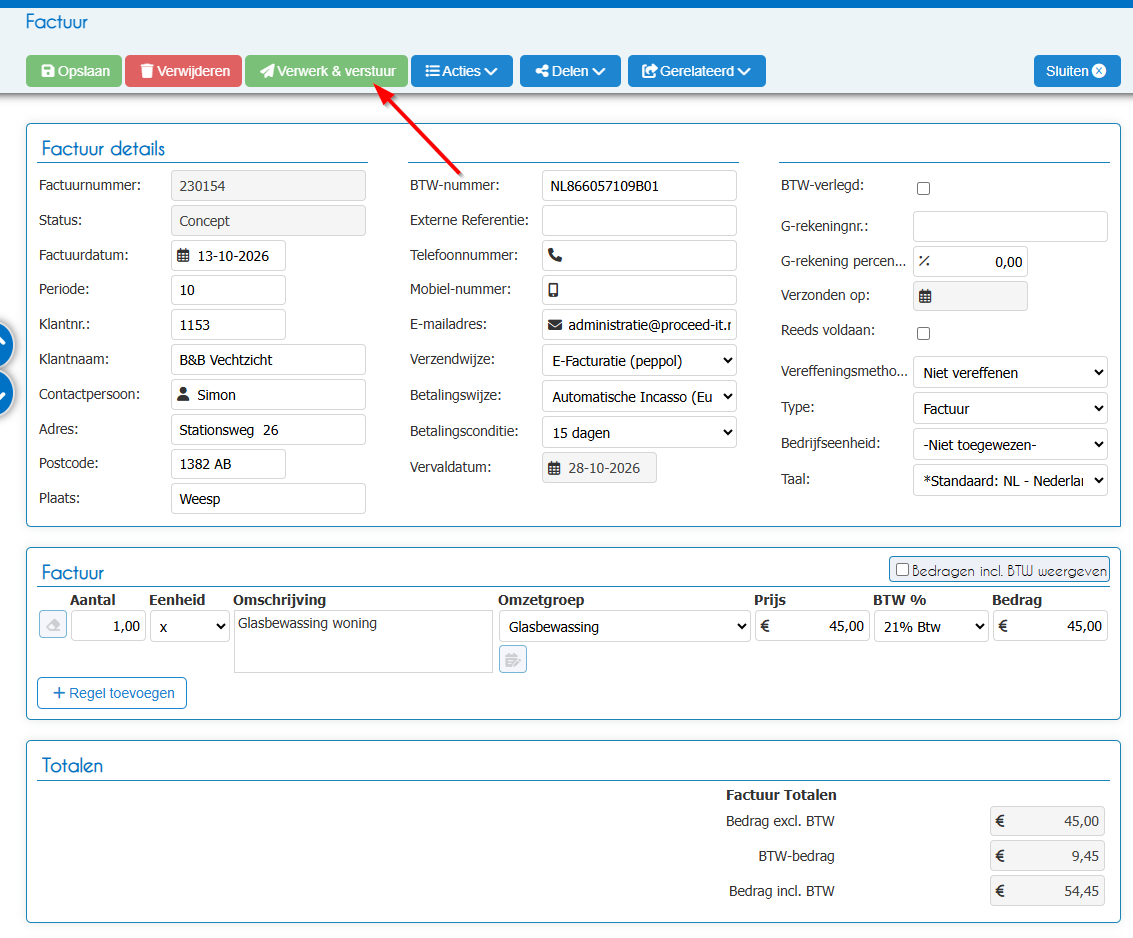The image size is (1133, 938).
Task: Click the Verzonden op calendar icon
Action: pyautogui.click(x=925, y=296)
